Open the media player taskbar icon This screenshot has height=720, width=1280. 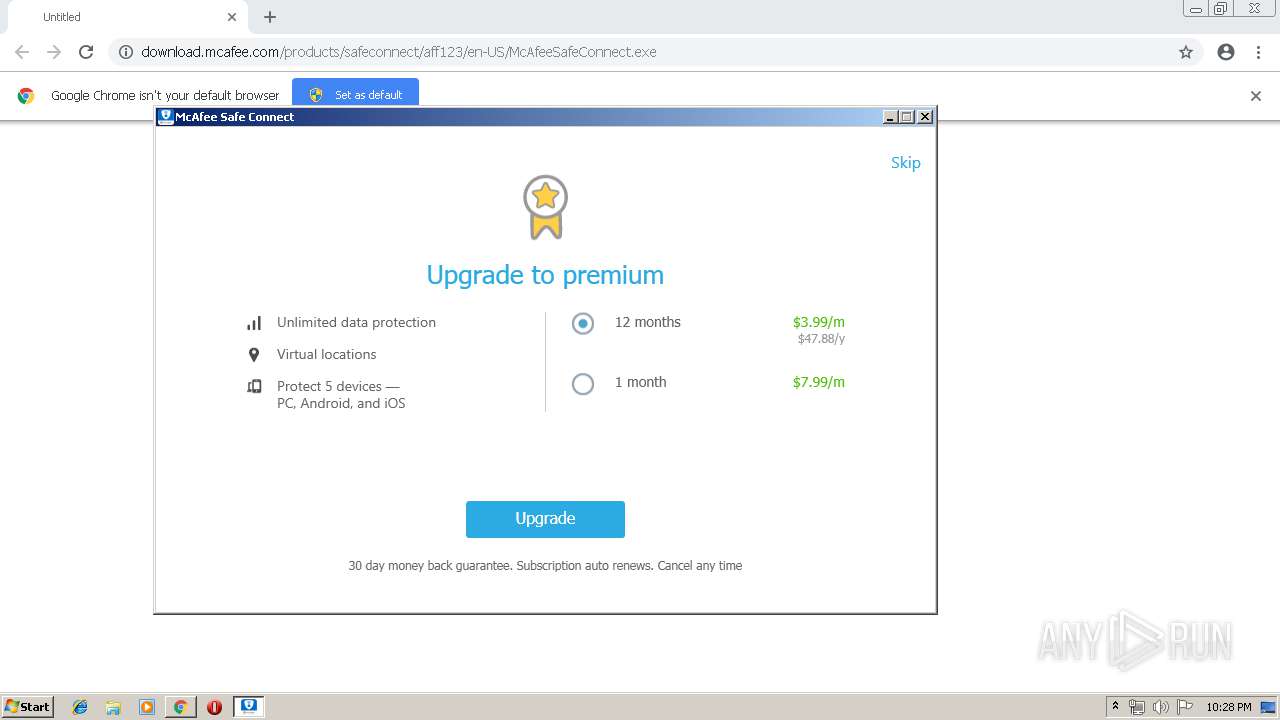tap(147, 707)
